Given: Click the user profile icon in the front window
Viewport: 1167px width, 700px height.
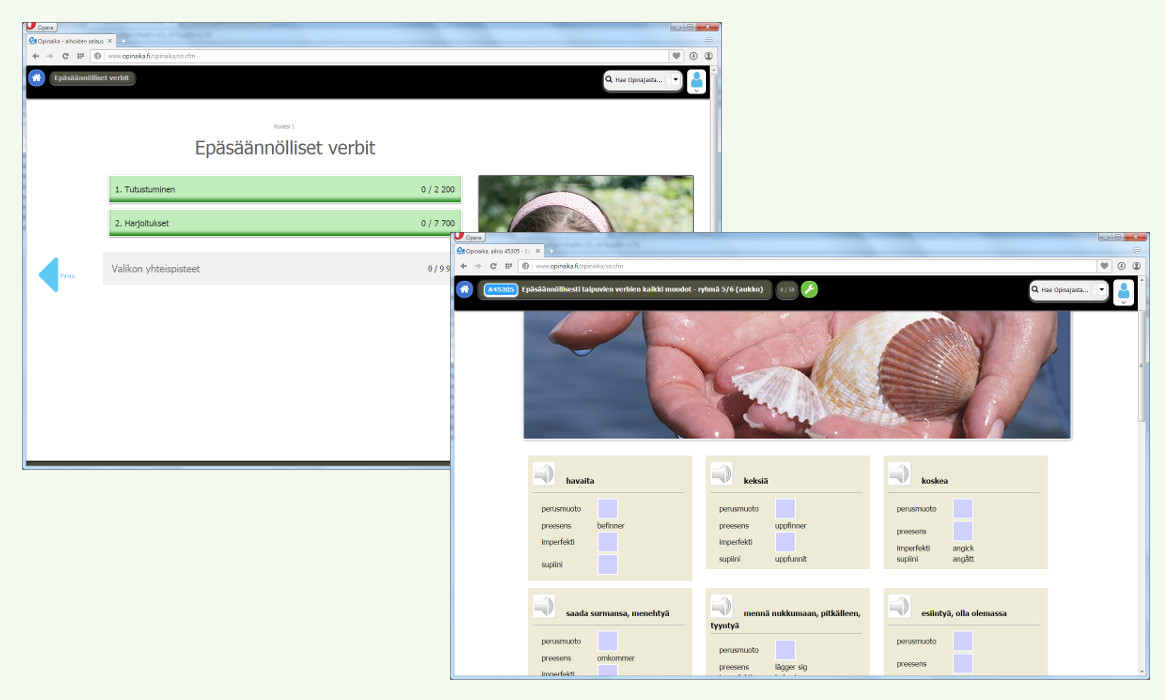Looking at the screenshot, I should [x=1124, y=291].
